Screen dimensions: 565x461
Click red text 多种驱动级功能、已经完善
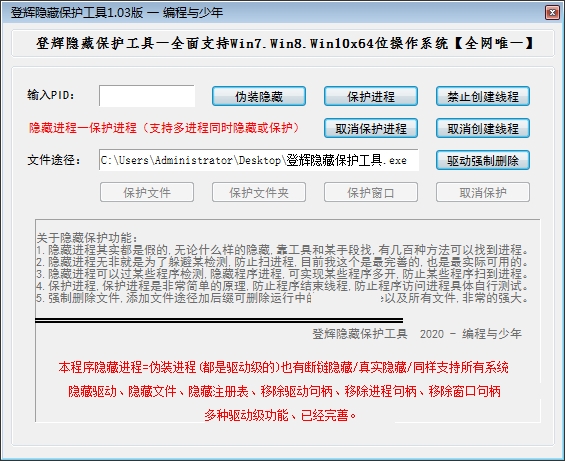[x=280, y=416]
